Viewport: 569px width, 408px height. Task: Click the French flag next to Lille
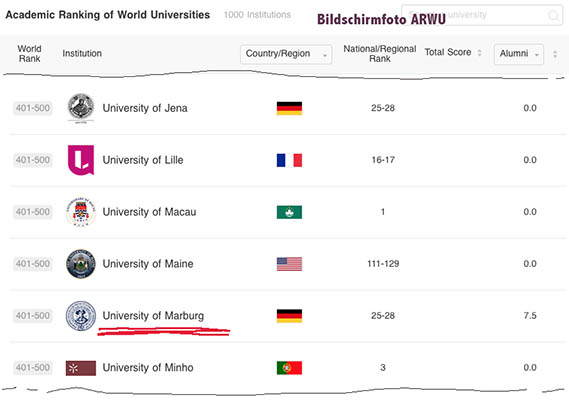289,160
